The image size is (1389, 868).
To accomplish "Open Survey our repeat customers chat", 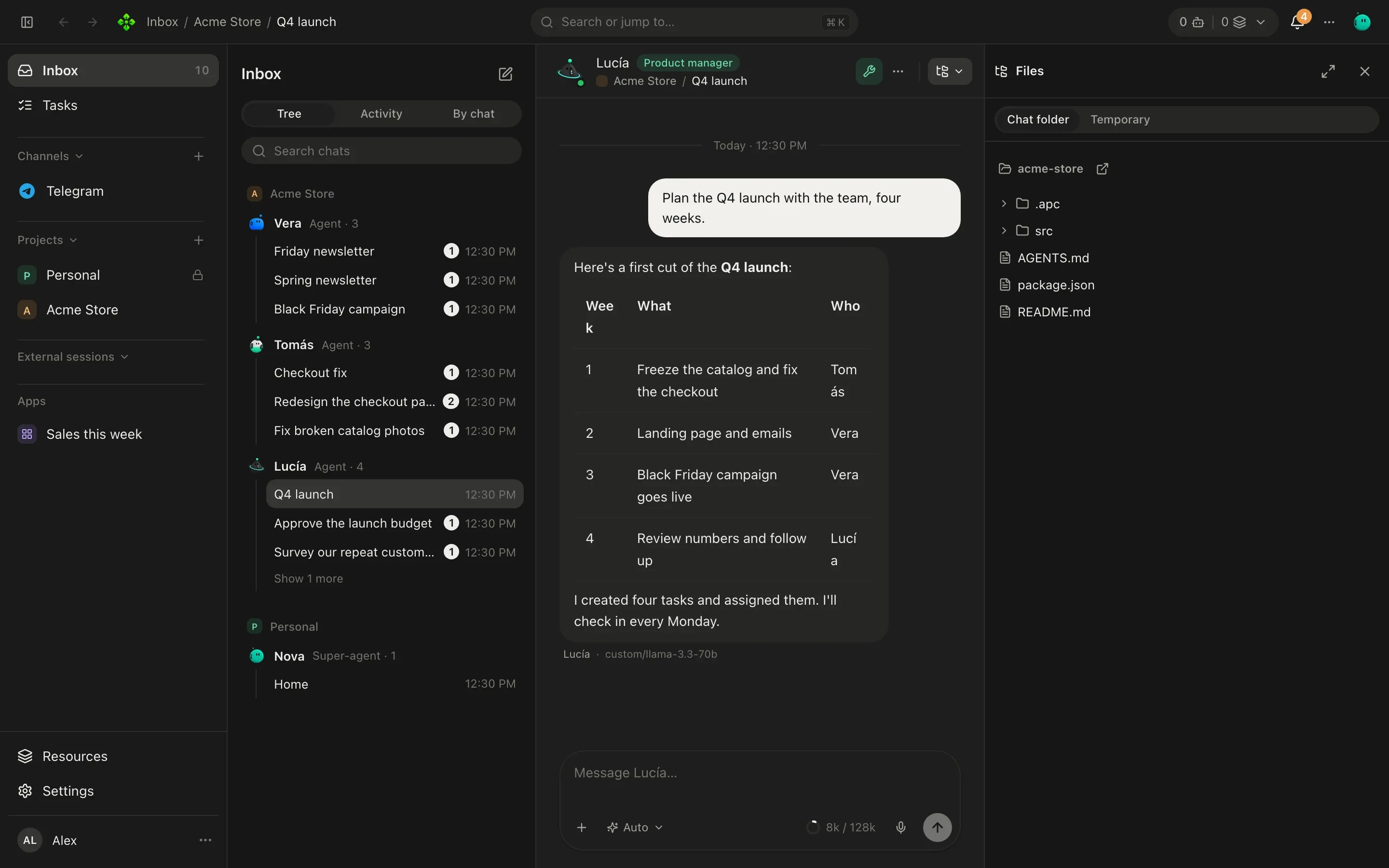I will click(395, 552).
